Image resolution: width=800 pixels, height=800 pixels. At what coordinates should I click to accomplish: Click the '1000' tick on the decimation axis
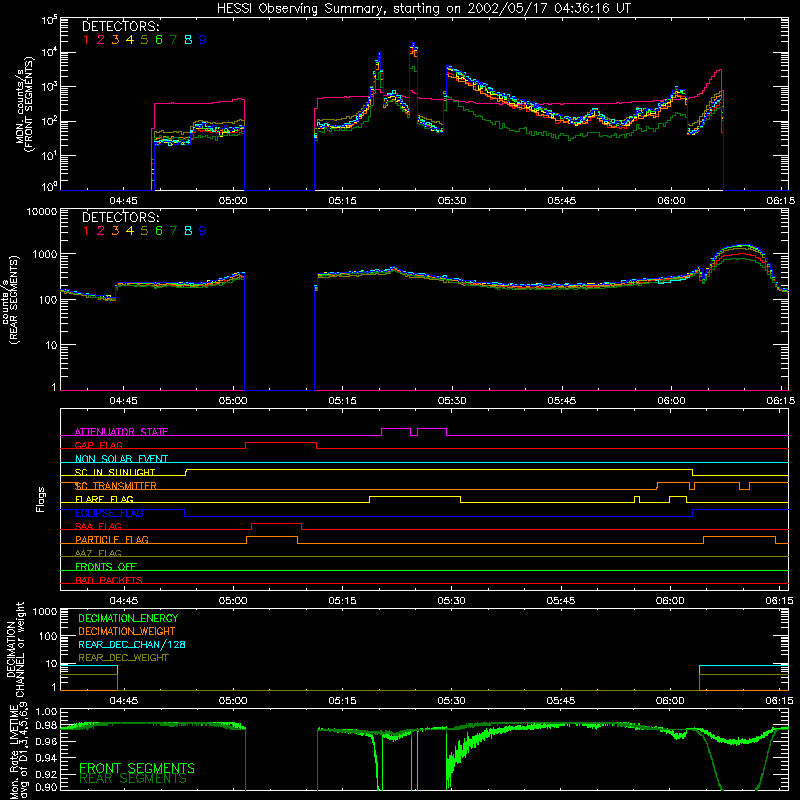coord(45,611)
